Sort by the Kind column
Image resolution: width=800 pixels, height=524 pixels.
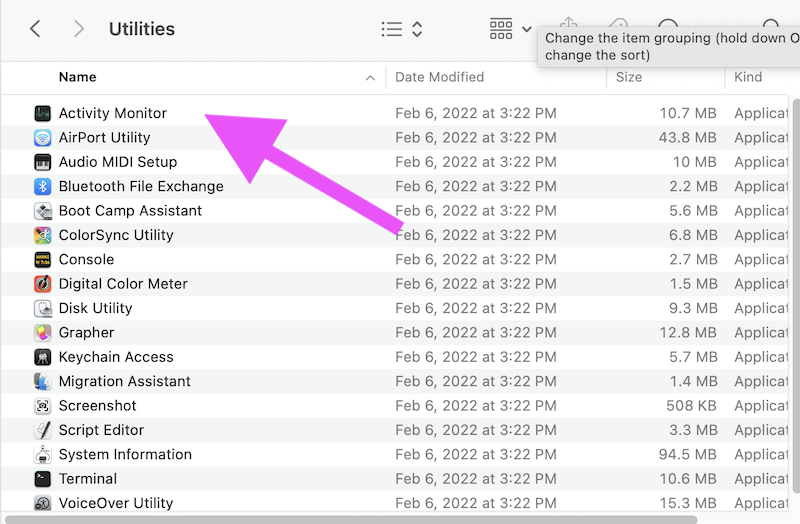[748, 77]
